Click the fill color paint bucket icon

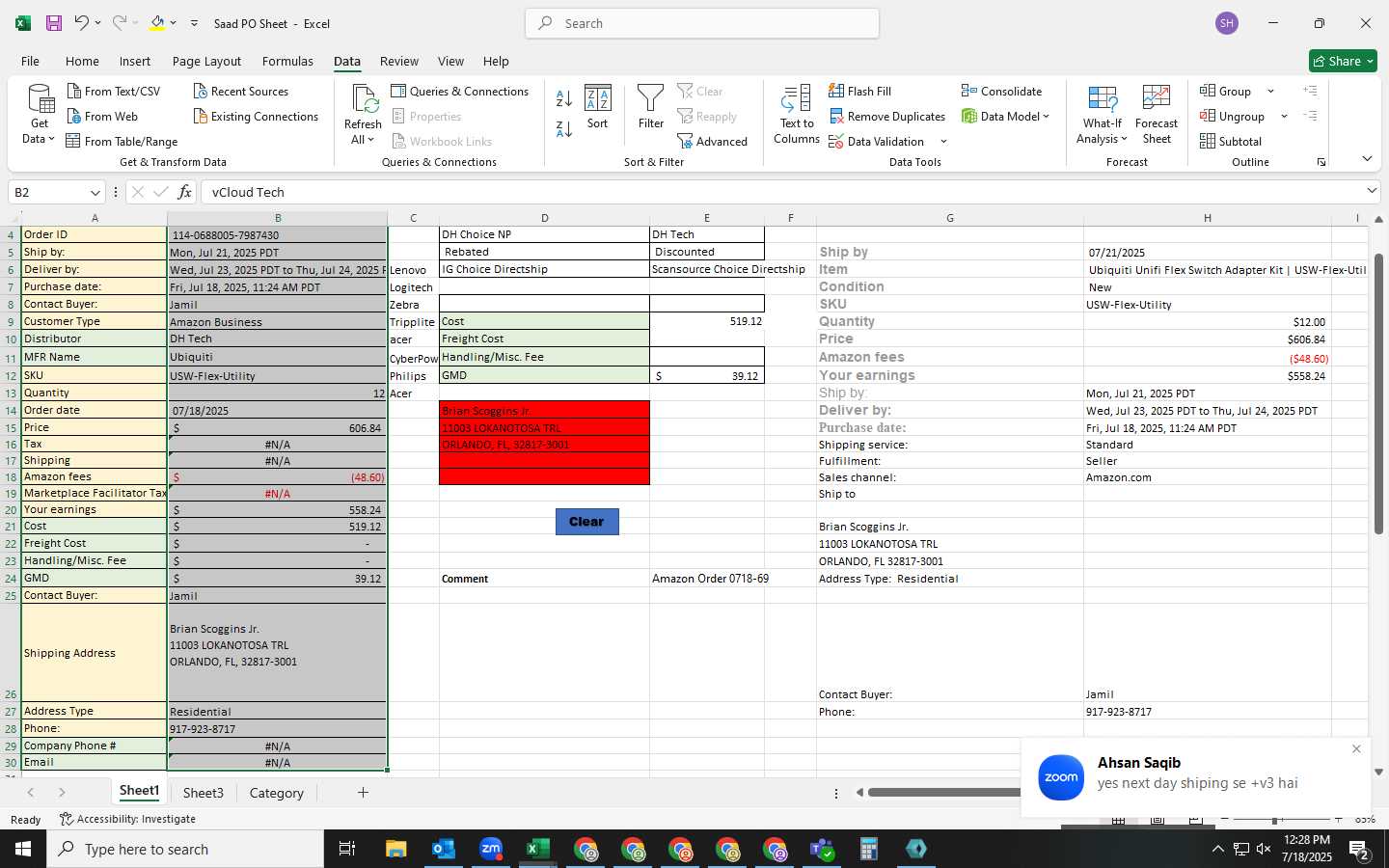coord(157,23)
